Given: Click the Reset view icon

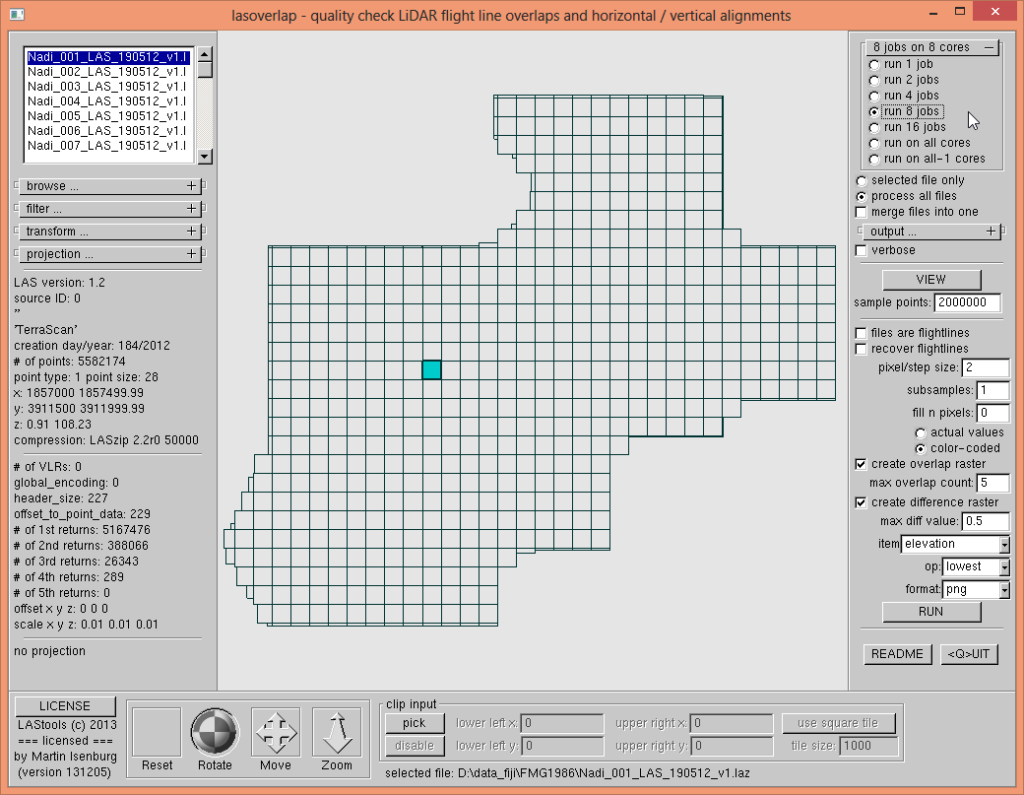Looking at the screenshot, I should pos(157,732).
